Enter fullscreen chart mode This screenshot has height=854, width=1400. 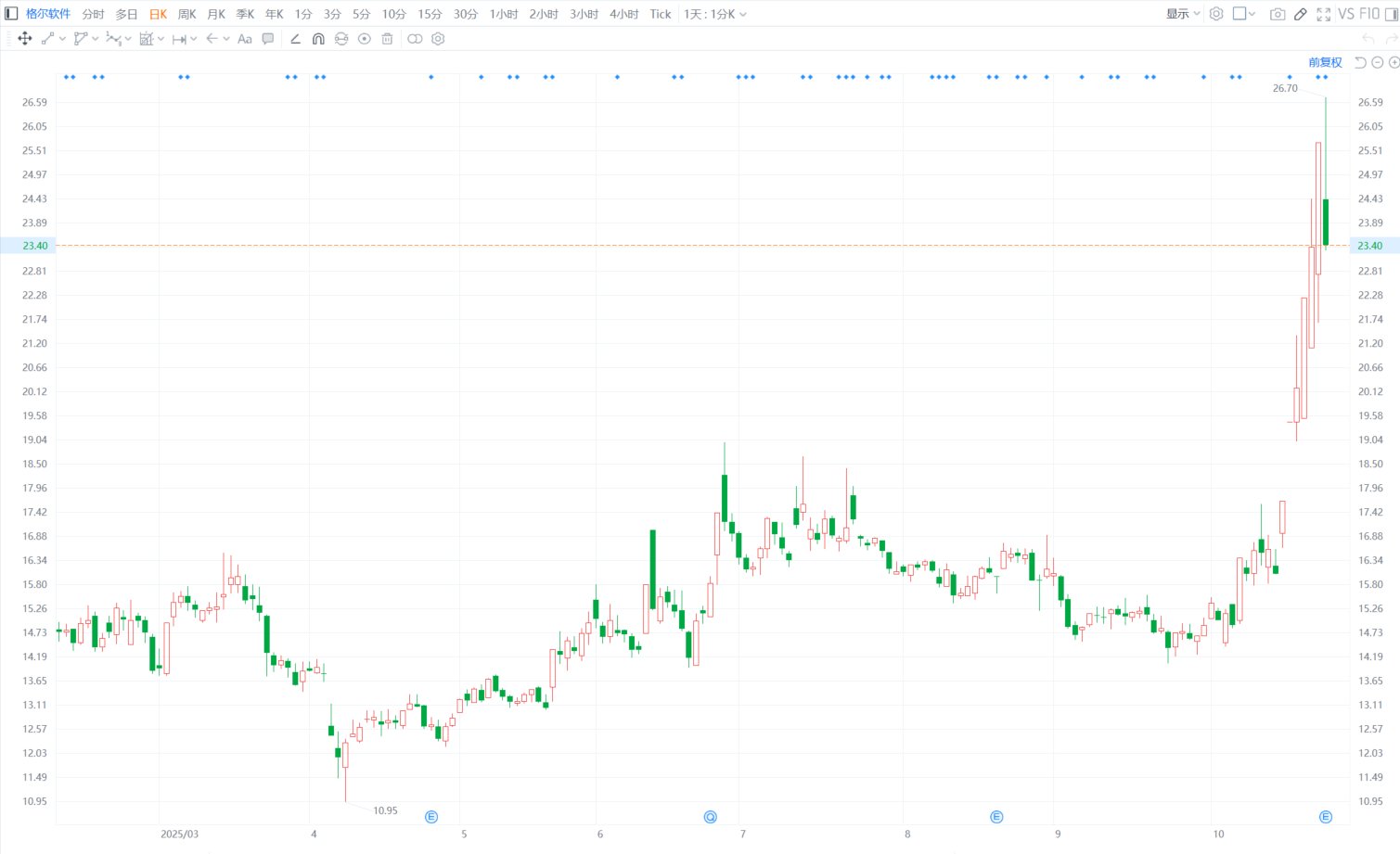1324,14
